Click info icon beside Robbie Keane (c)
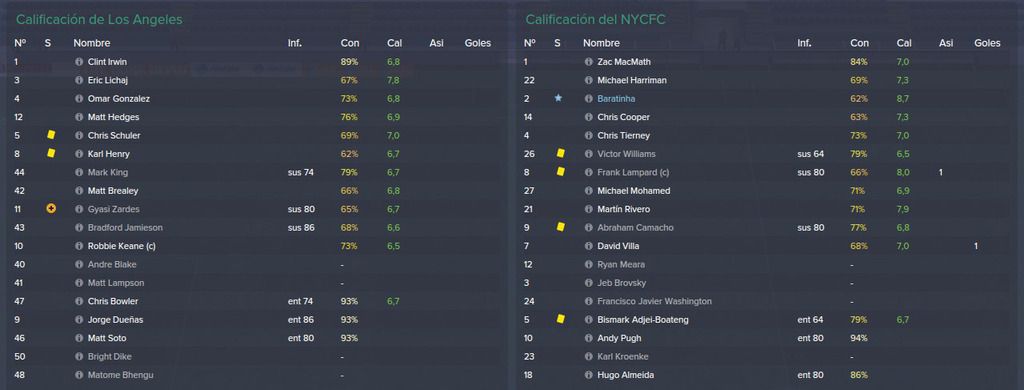The image size is (1024, 390). pyautogui.click(x=79, y=246)
